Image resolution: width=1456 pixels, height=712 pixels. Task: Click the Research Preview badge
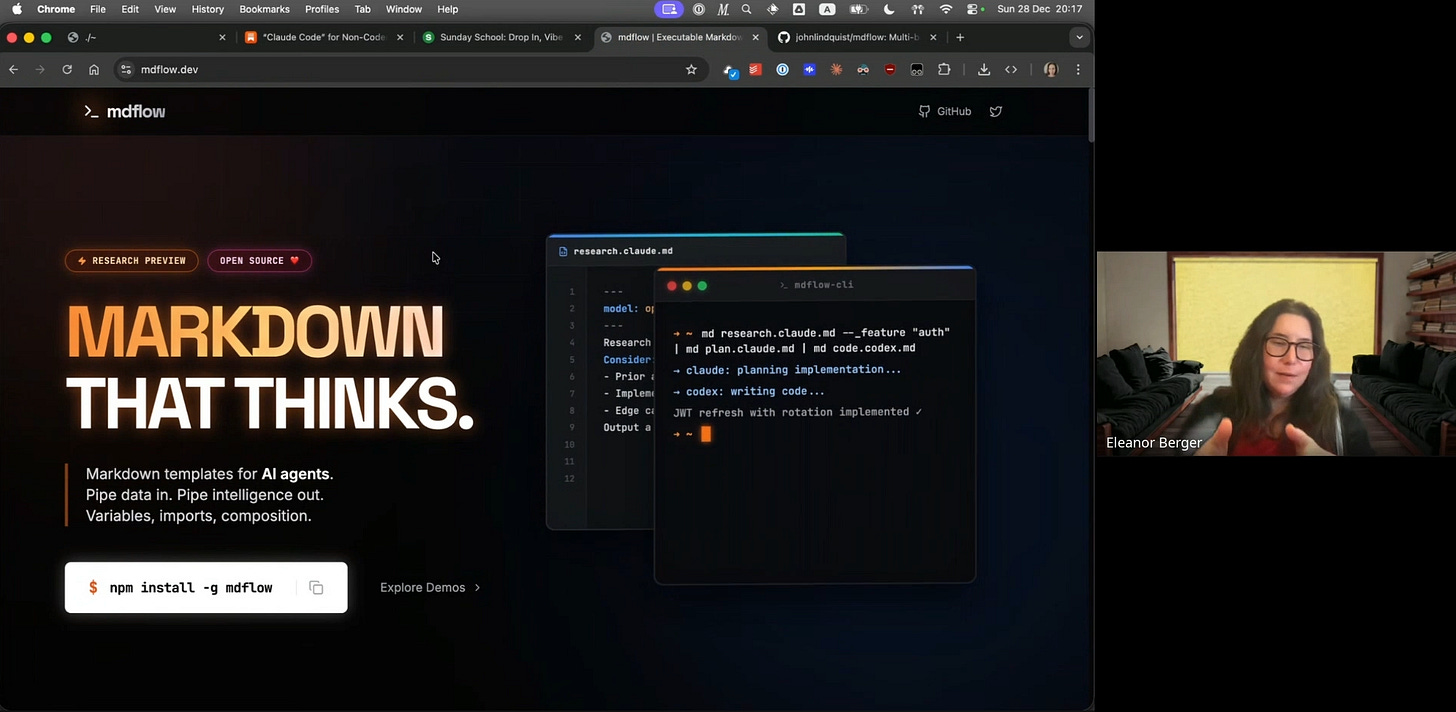[x=132, y=261]
